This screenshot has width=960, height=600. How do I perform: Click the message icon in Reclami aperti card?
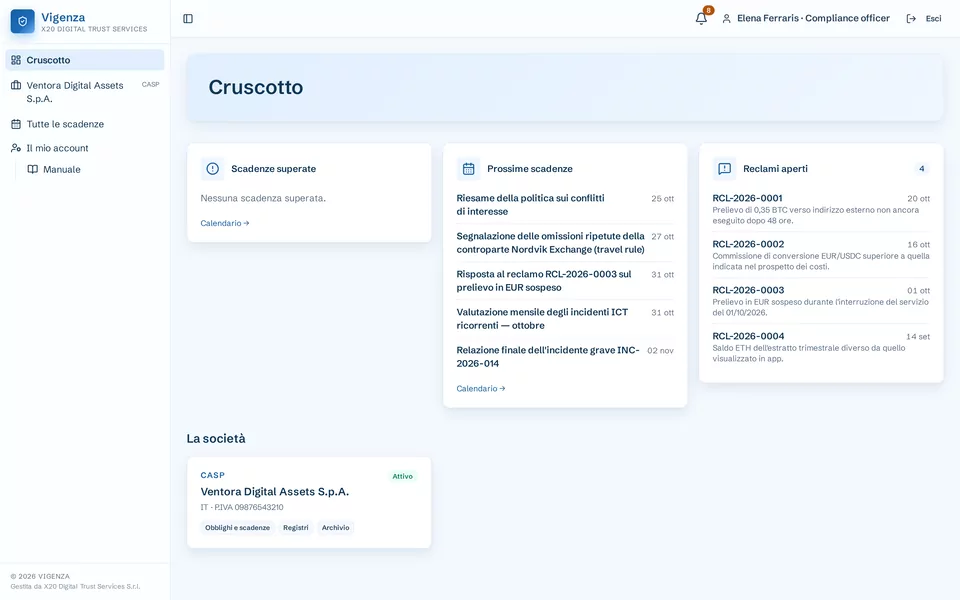724,168
